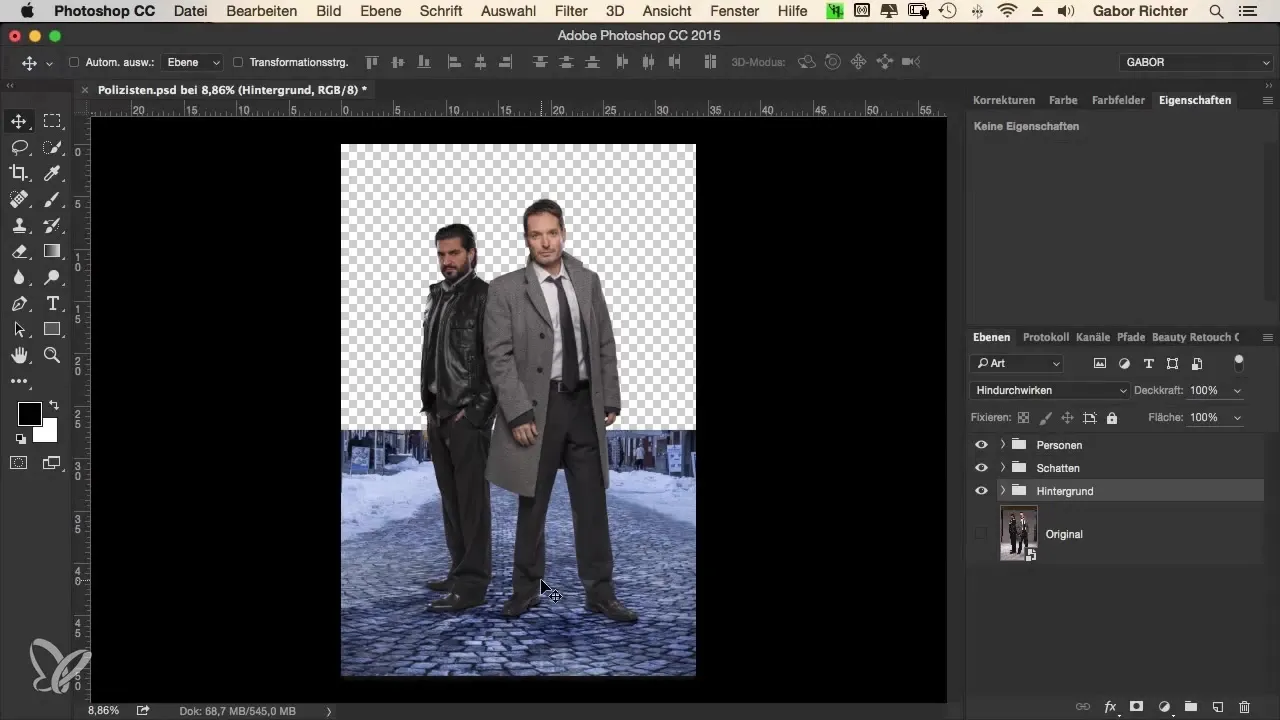
Task: Open the Ebene menu
Action: pos(380,12)
